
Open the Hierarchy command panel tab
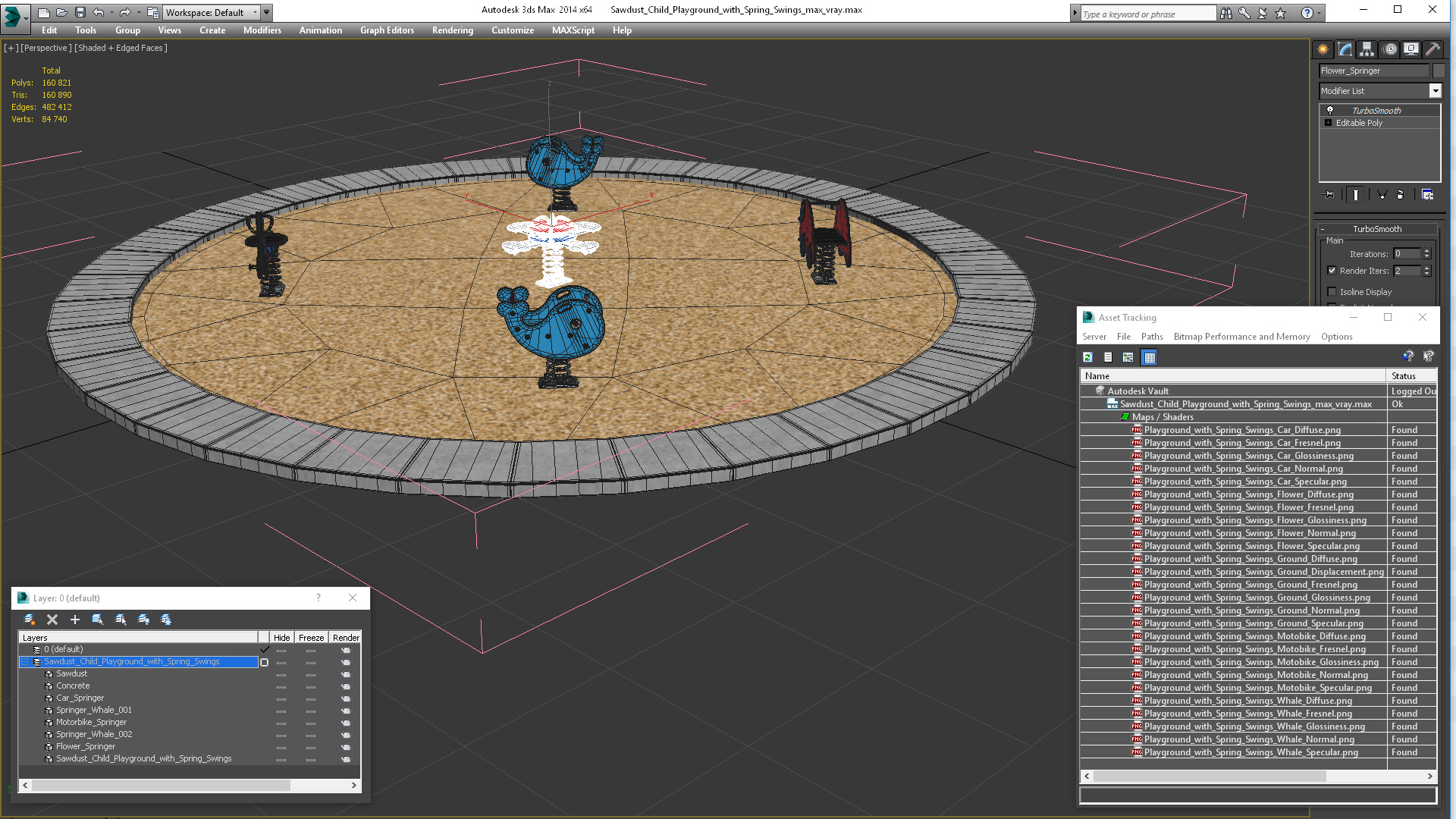pos(1367,49)
